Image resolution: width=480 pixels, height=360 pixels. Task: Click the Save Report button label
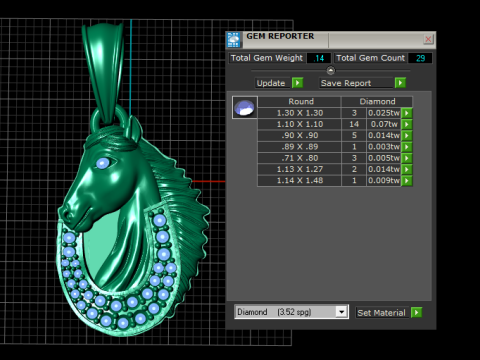tap(356, 83)
